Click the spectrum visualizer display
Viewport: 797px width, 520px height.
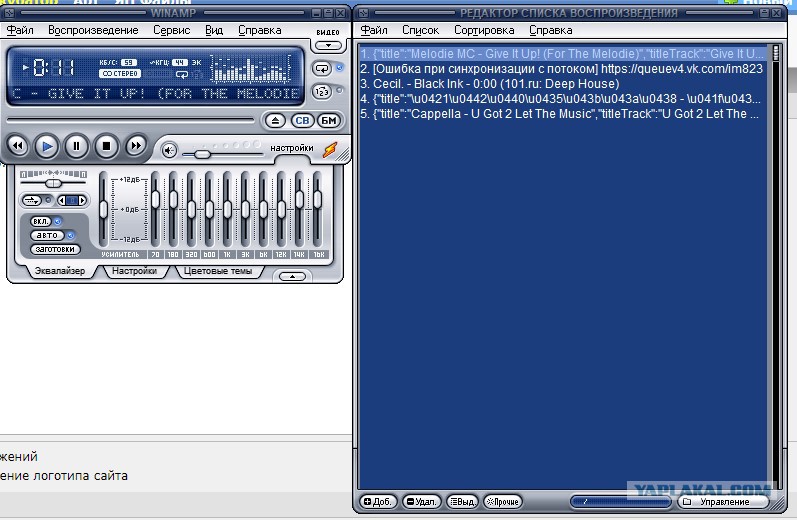[x=251, y=69]
